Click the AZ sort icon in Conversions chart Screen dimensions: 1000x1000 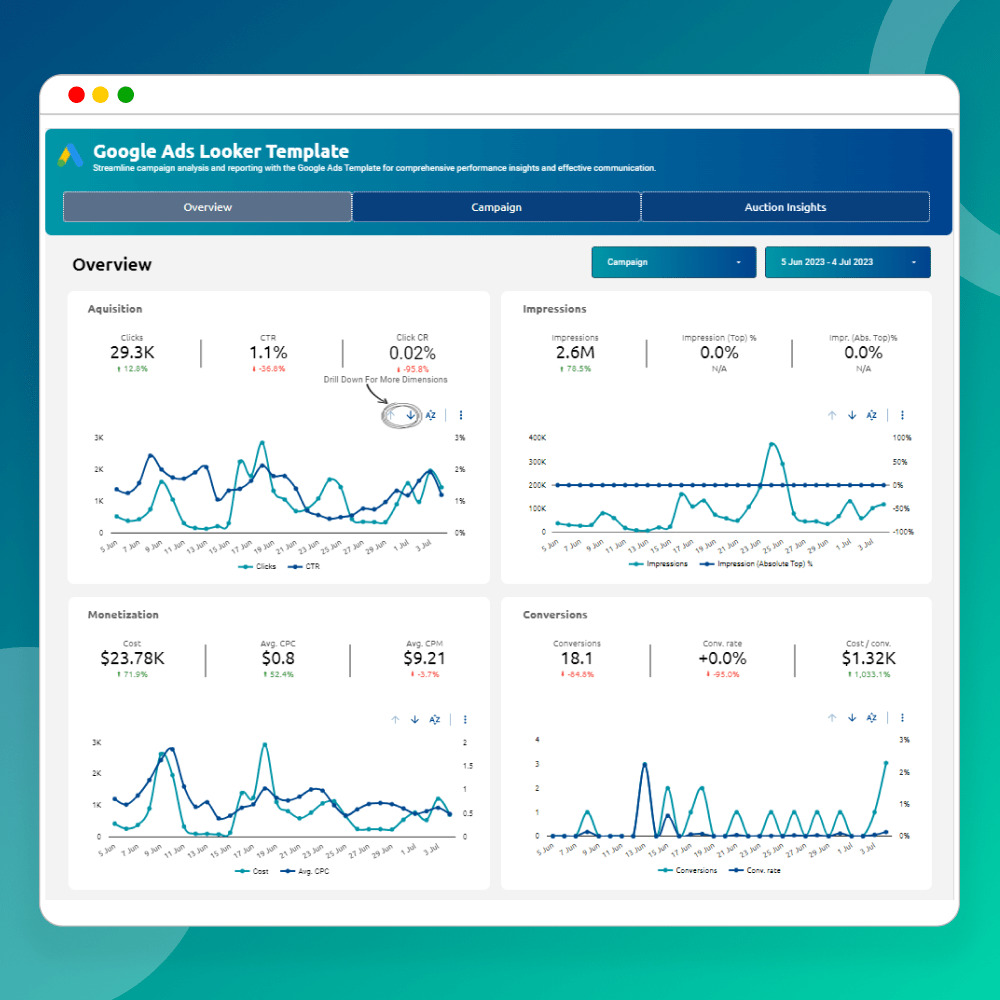coord(872,717)
